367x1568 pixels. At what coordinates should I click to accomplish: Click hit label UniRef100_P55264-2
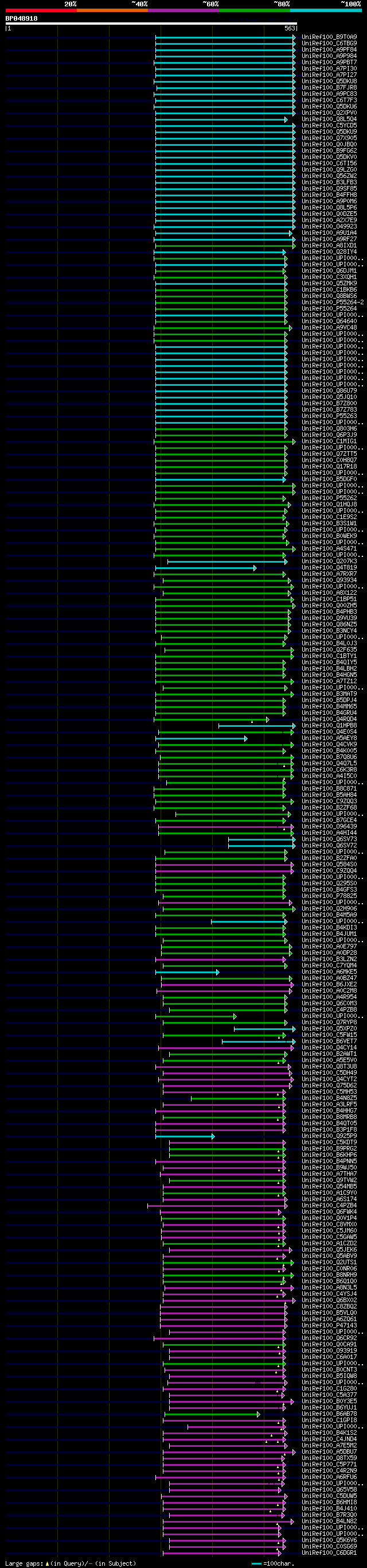tap(333, 302)
